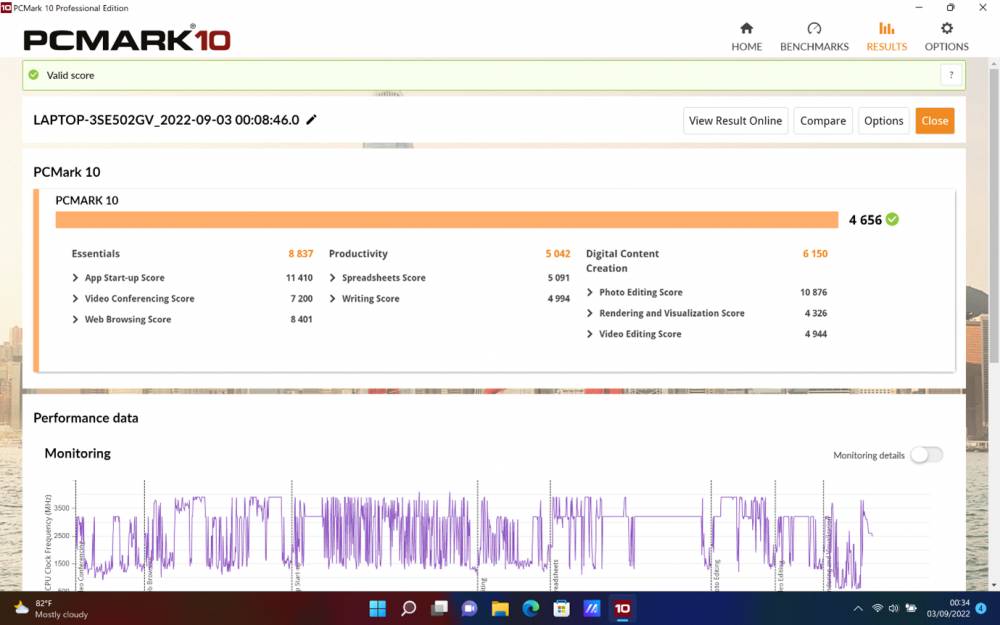Viewport: 1000px width, 625px height.
Task: Click the 3500 label on the chart axis
Action: coord(61,508)
